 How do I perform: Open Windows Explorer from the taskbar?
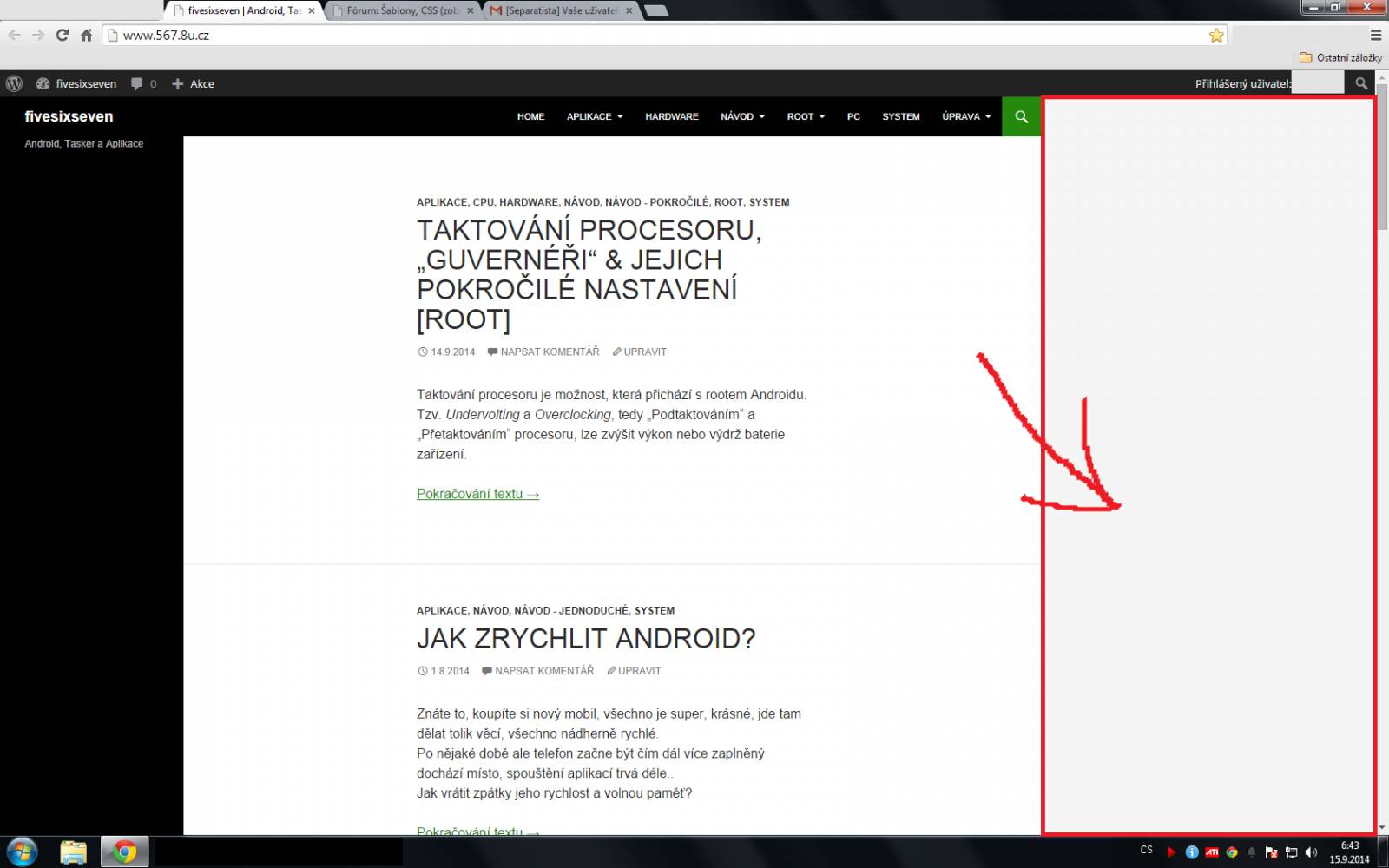click(74, 852)
